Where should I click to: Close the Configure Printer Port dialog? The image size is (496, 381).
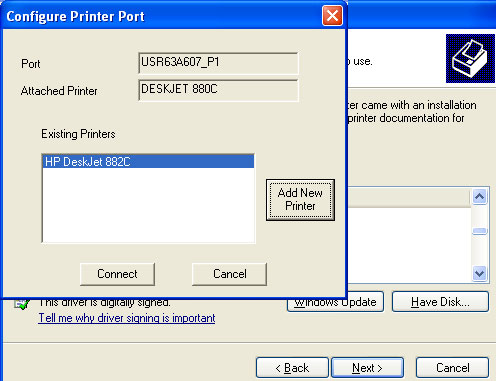click(332, 15)
